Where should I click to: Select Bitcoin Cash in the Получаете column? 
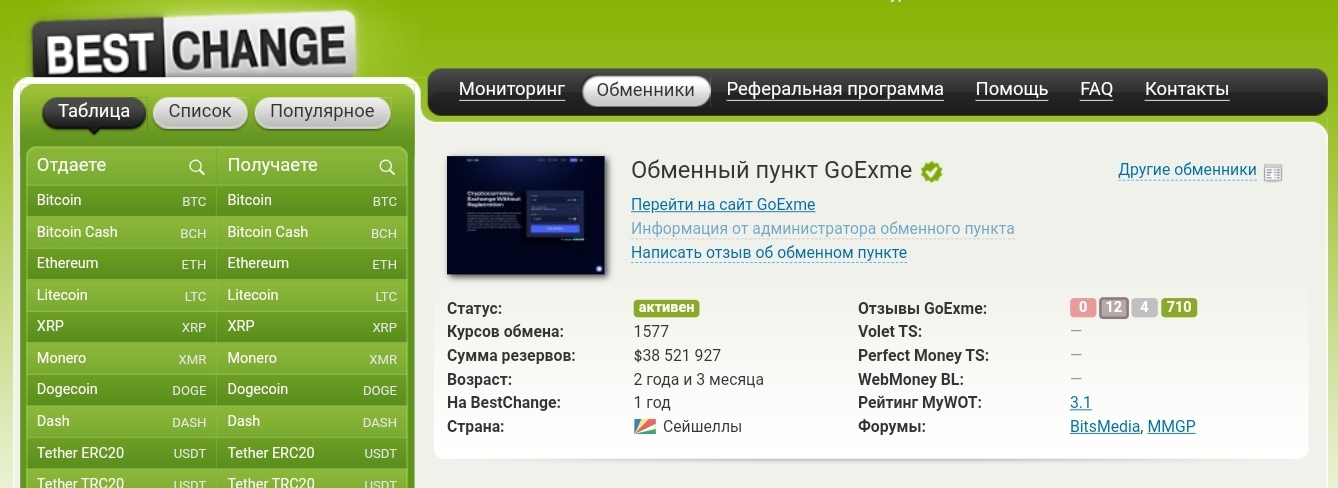point(312,232)
